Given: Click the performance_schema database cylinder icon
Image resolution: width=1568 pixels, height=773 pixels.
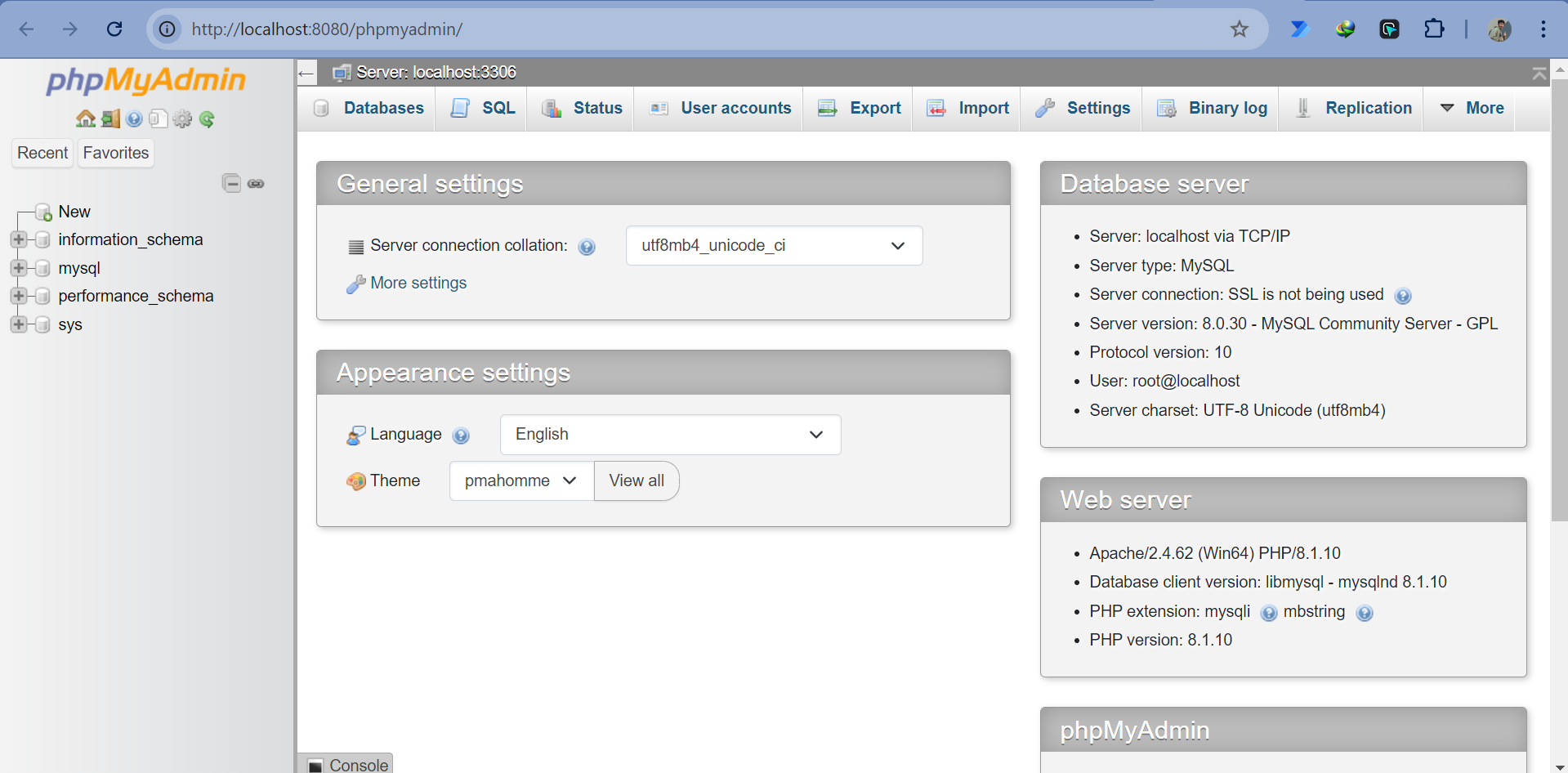Looking at the screenshot, I should point(43,296).
